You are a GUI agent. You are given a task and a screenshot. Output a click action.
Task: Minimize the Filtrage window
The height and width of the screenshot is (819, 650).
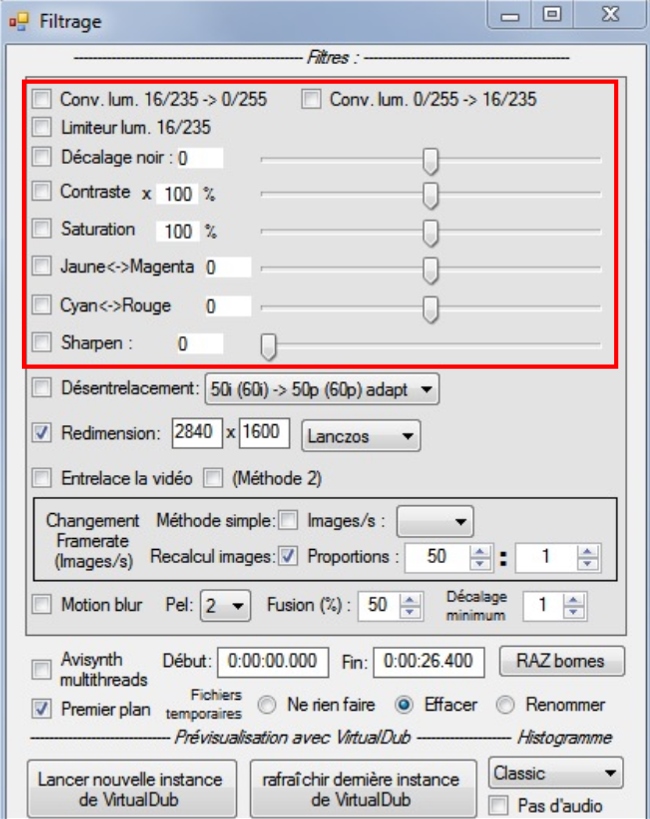(510, 16)
